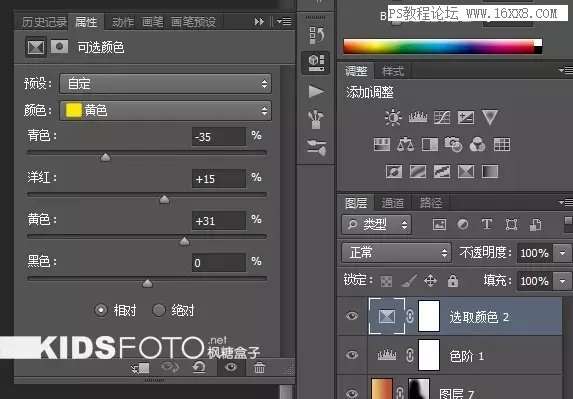The height and width of the screenshot is (399, 573).
Task: Click the mask icon next to 可选颜色
Action: tap(59, 47)
